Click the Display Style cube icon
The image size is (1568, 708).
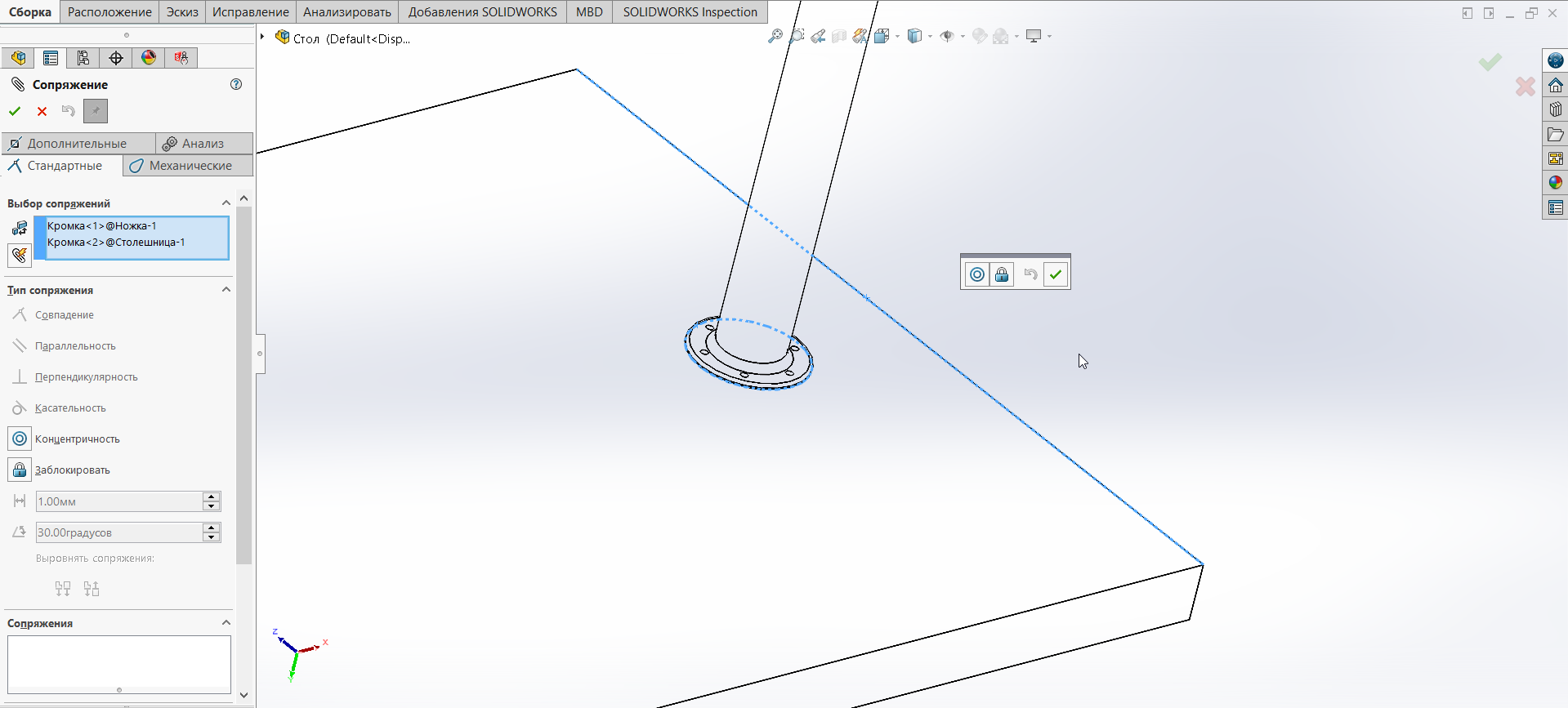[x=915, y=36]
